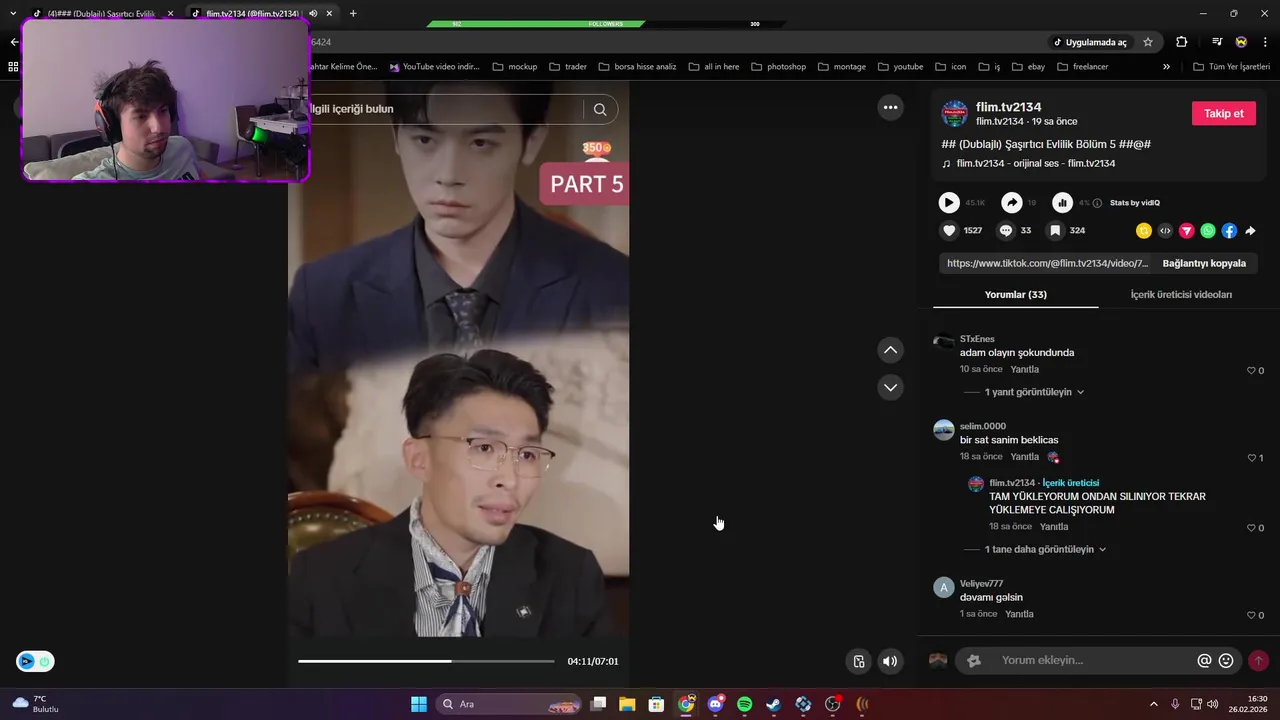Open 'freelancer' bookmarks folder
This screenshot has width=1280, height=720.
1083,67
